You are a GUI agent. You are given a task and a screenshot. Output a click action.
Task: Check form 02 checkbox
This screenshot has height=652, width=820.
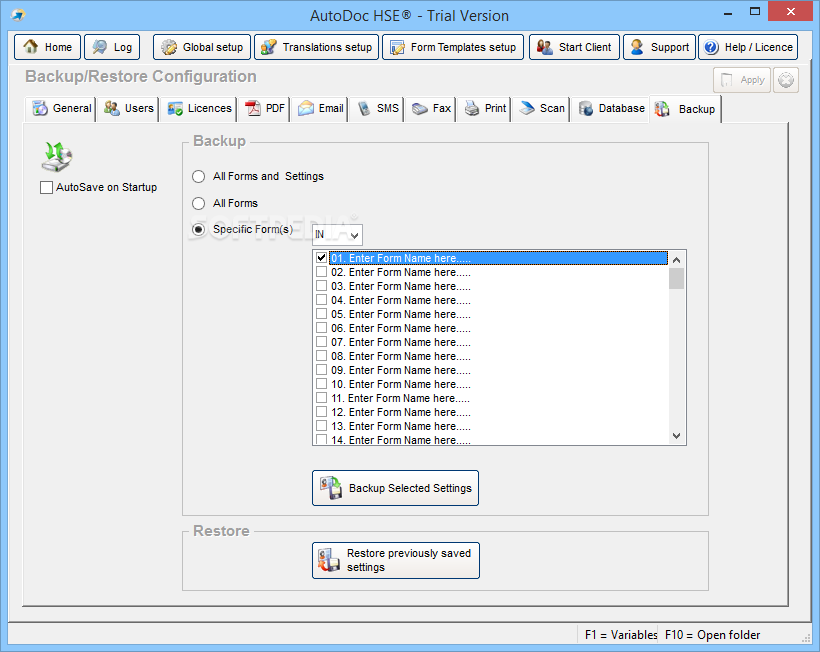(x=322, y=272)
